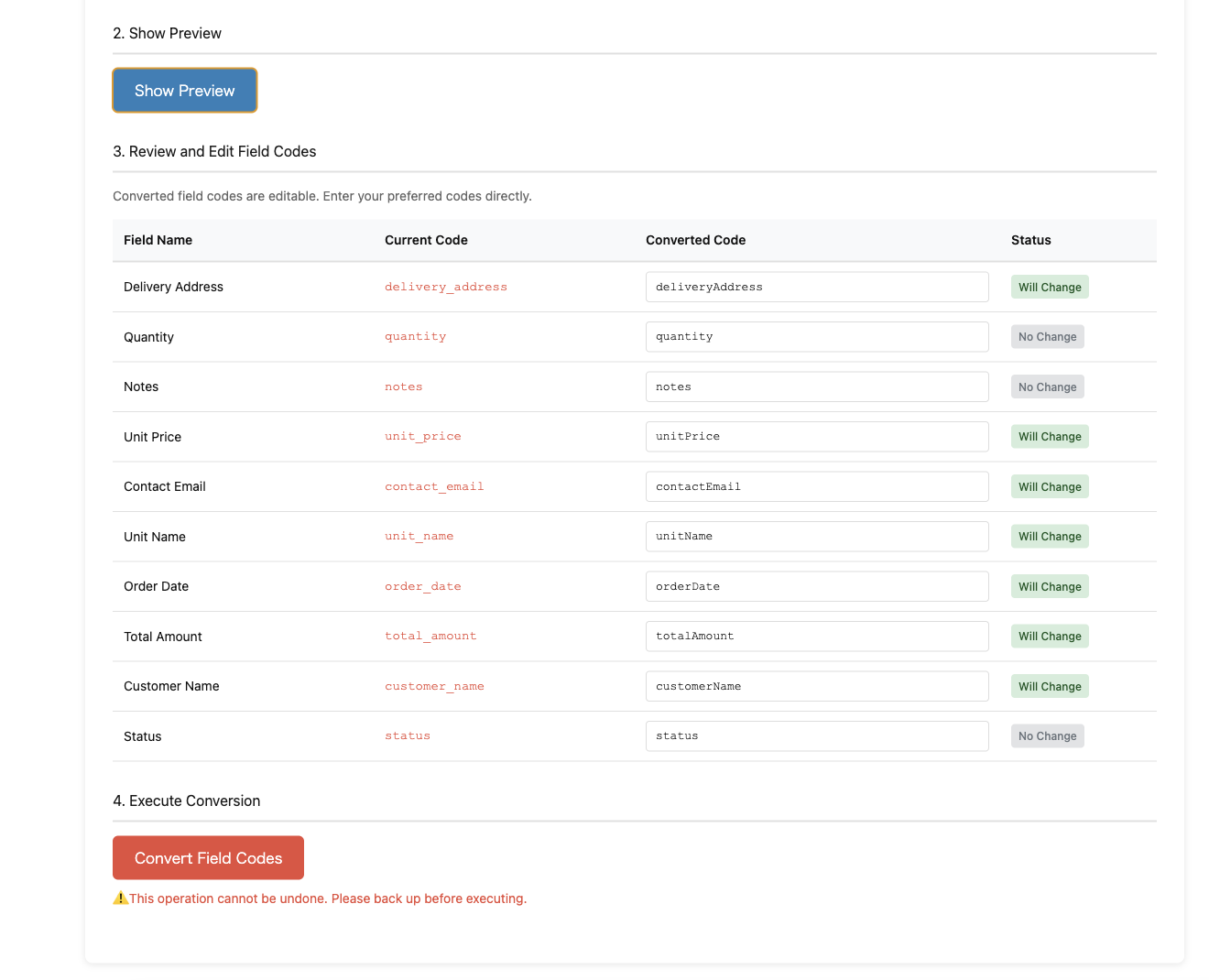Click the 'Converted field codes are editable' note
This screenshot has width=1209, height=980.
[x=322, y=196]
